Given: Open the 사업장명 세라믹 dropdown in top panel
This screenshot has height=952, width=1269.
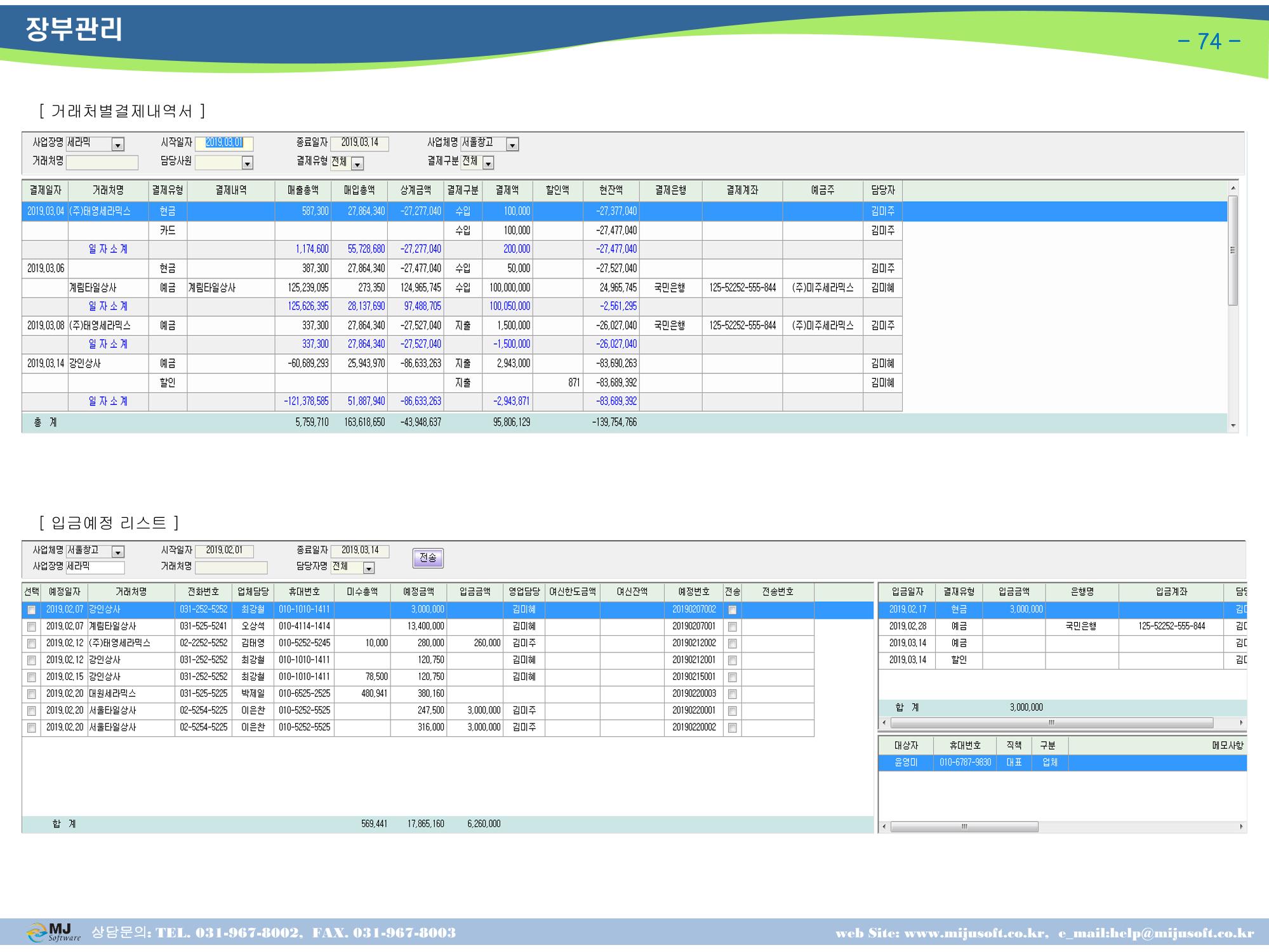Looking at the screenshot, I should tap(117, 145).
